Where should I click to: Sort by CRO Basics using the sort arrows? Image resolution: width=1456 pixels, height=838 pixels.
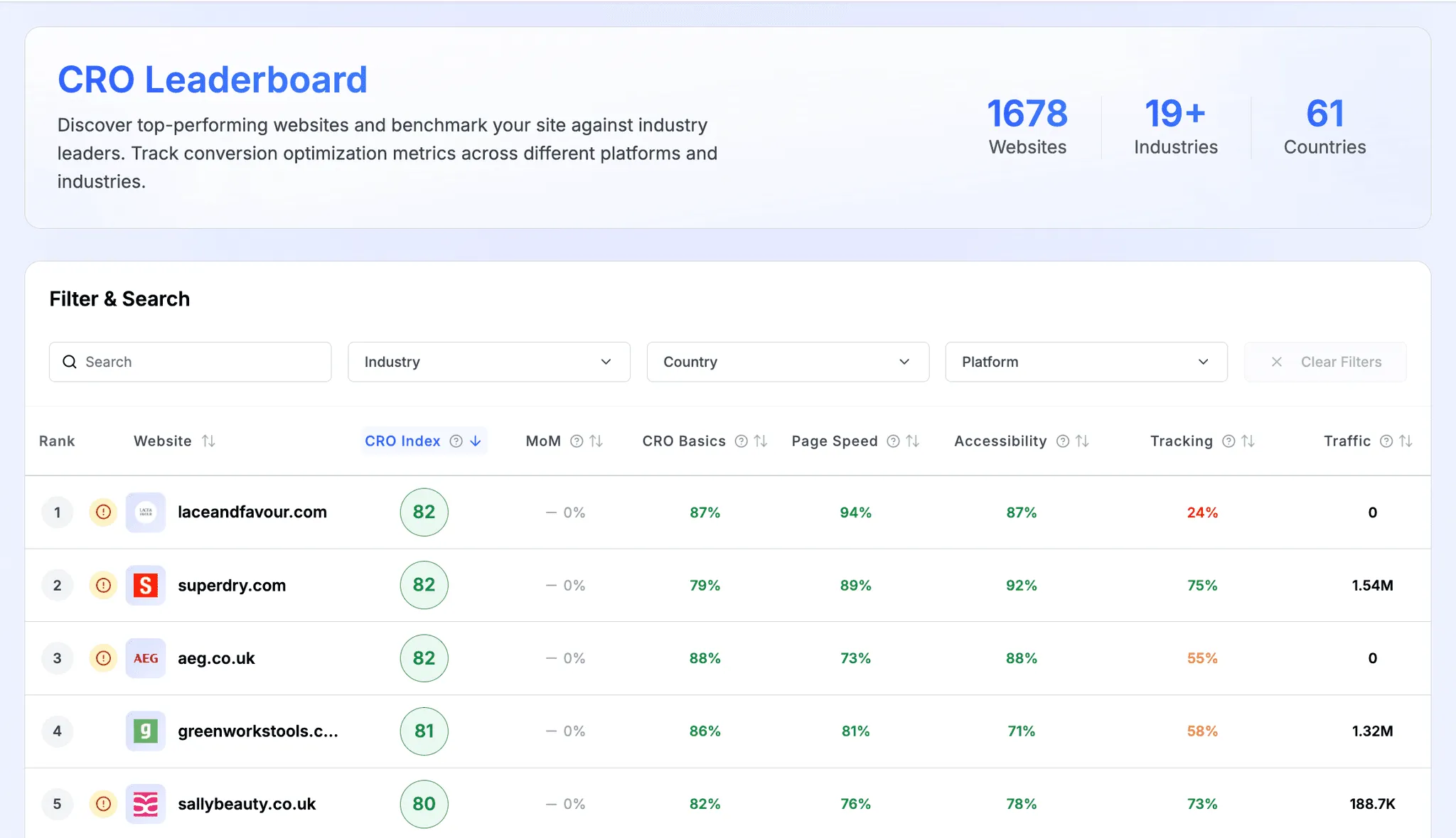click(760, 441)
